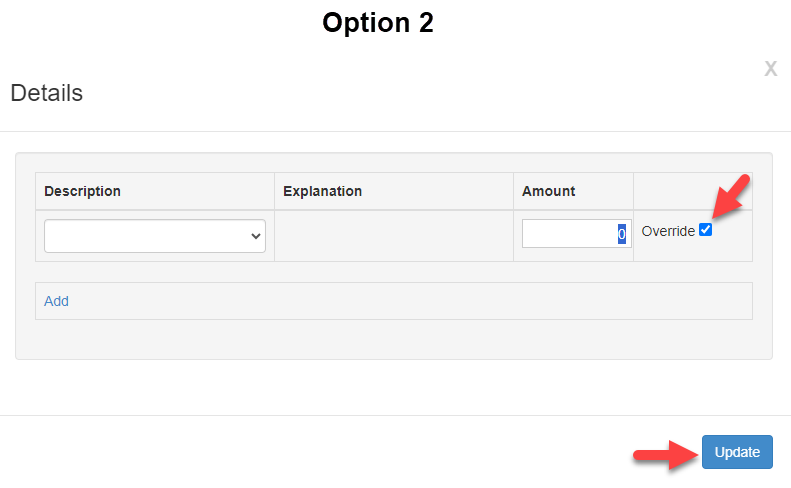Close the Details dialog with X
The height and width of the screenshot is (488, 791).
pos(770,69)
